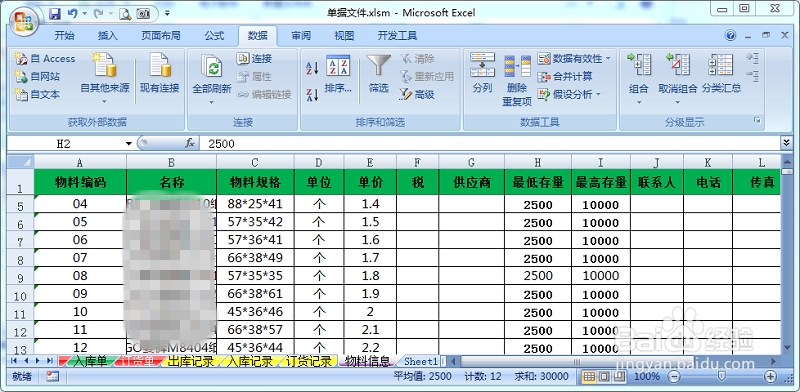Expand Quick Access toolbar customize arrow
The height and width of the screenshot is (392, 800).
[167, 14]
